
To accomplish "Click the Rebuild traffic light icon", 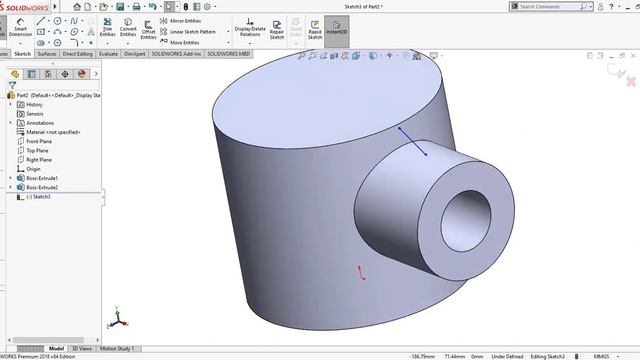I will pos(186,7).
